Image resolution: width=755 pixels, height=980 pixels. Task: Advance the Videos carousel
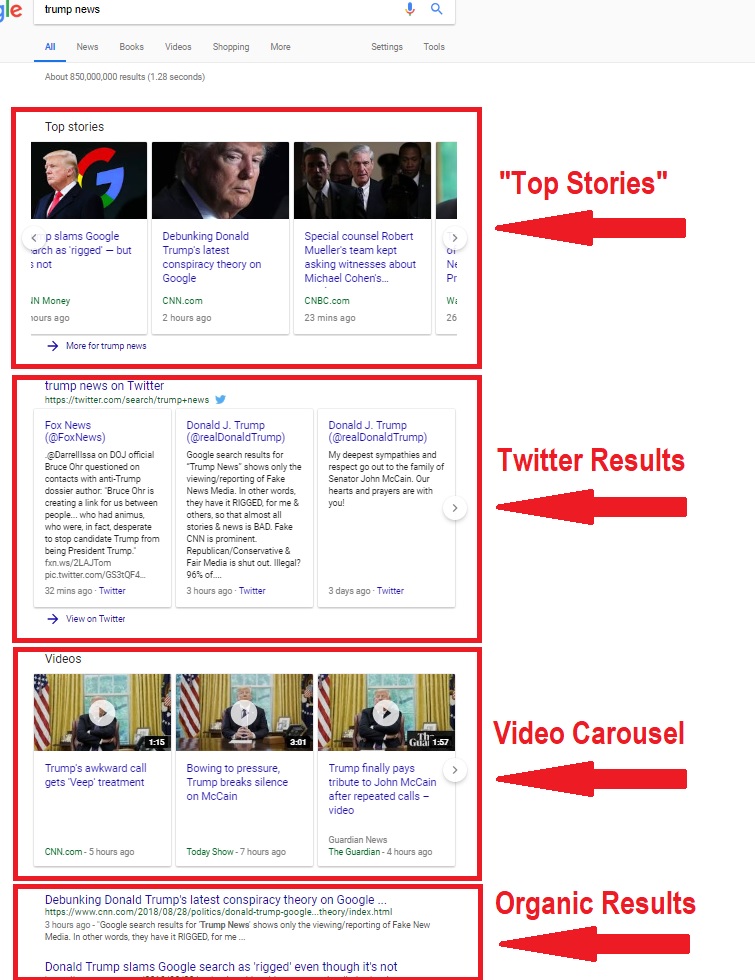pos(454,769)
